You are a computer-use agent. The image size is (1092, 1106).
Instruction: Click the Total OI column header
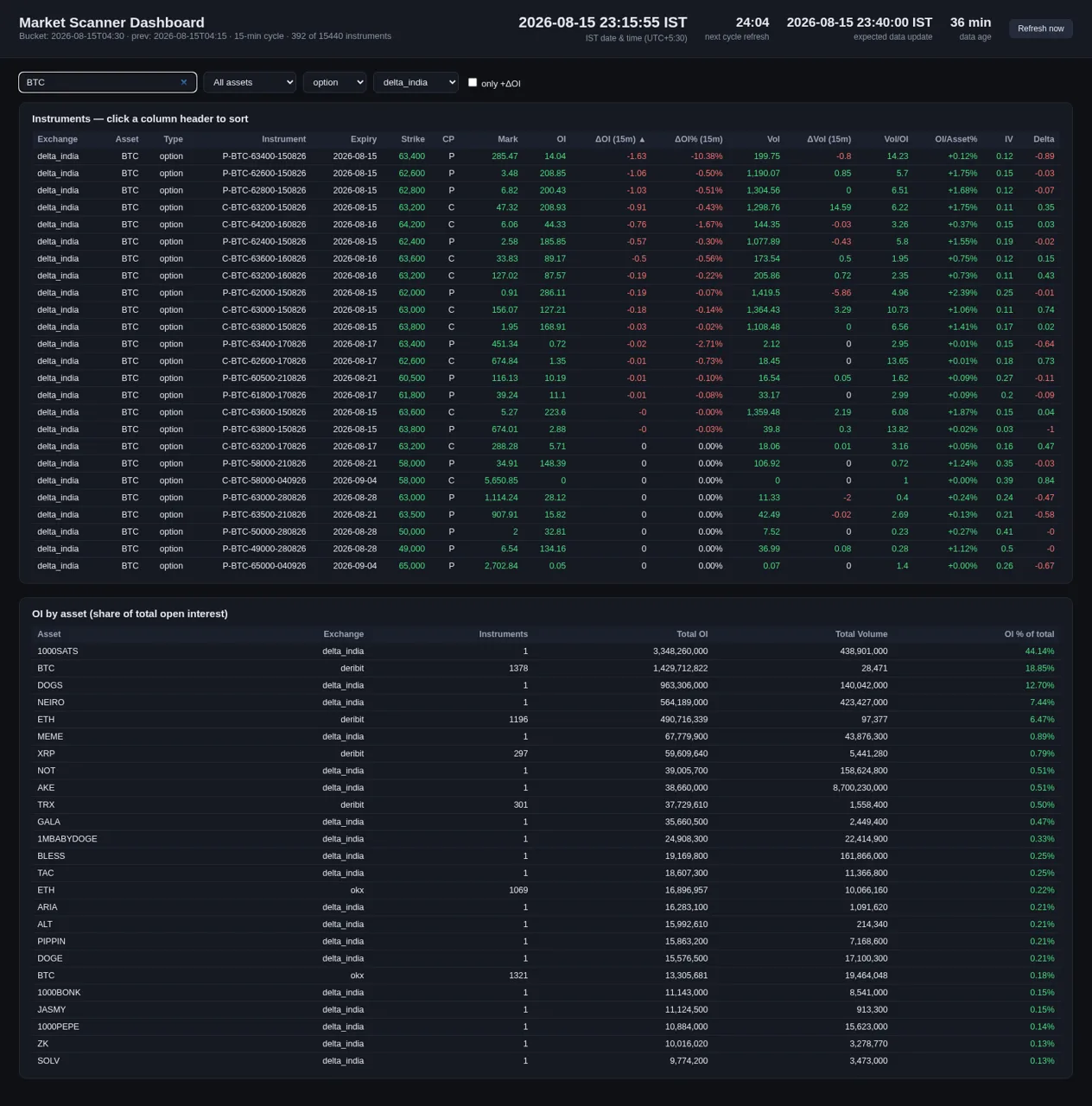pos(692,634)
